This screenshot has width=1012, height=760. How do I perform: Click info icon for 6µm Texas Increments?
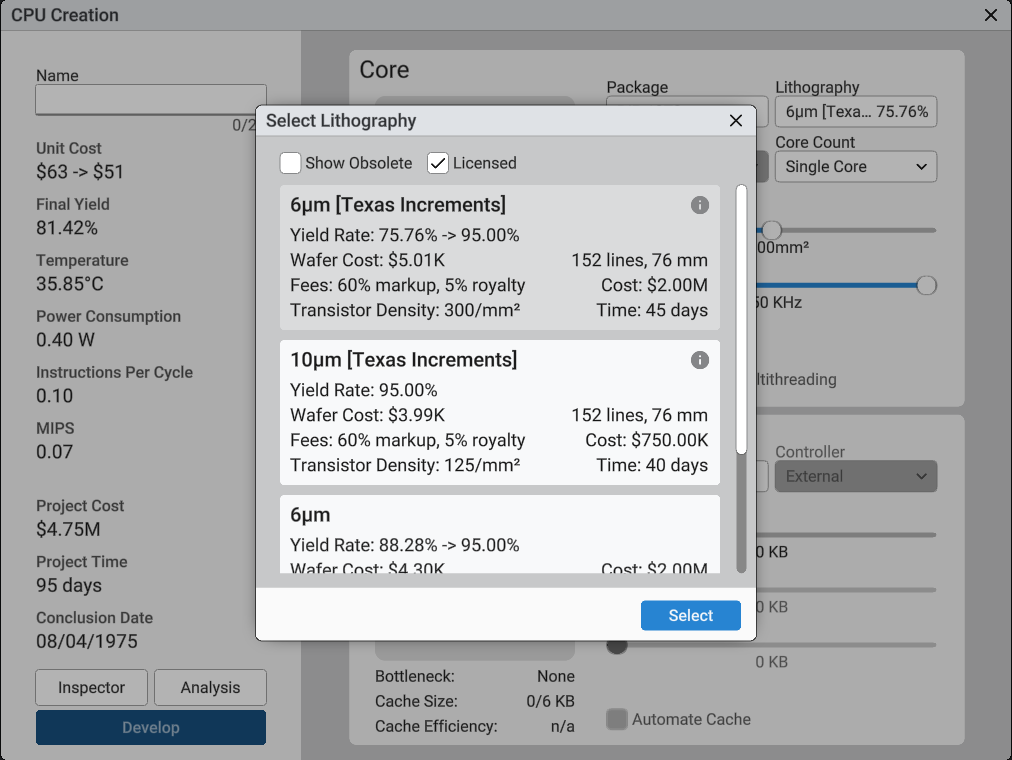point(700,205)
